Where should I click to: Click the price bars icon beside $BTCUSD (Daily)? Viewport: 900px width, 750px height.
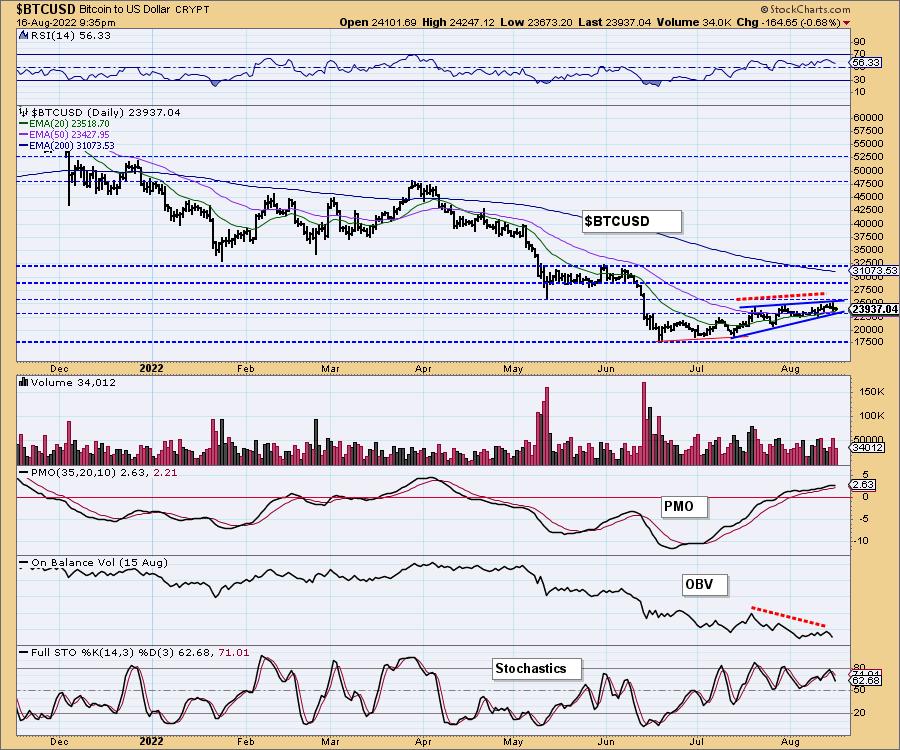(24, 112)
